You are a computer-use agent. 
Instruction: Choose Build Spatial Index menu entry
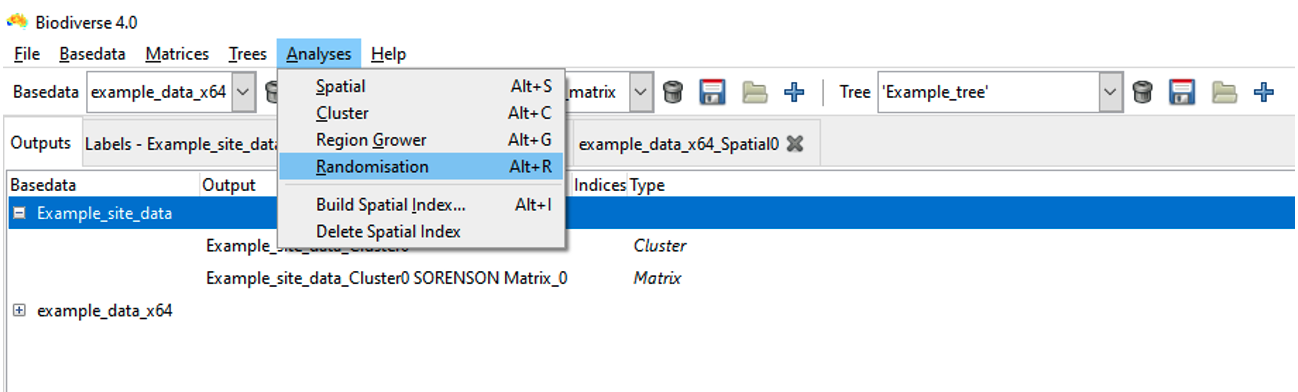[x=422, y=205]
